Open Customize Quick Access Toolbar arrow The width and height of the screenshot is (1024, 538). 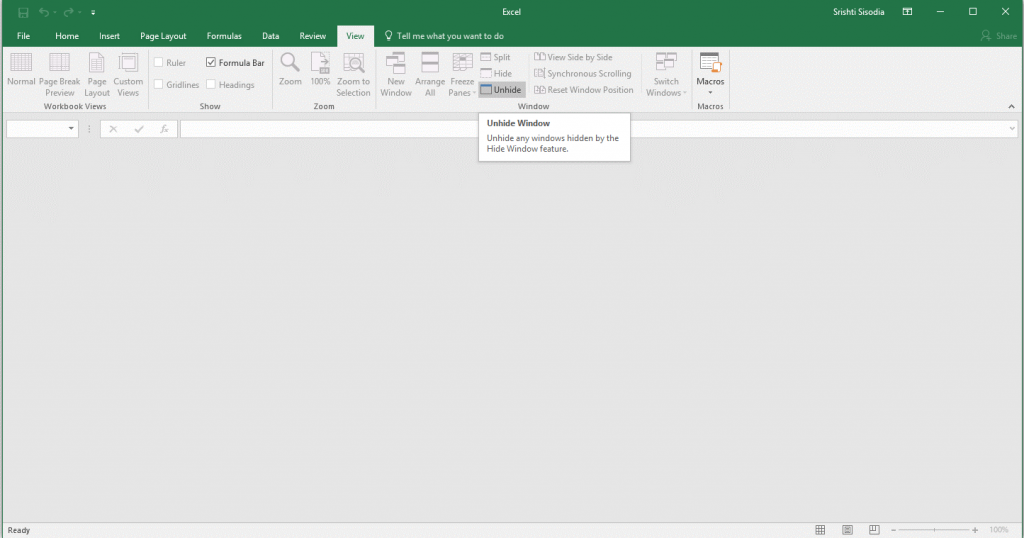point(93,12)
